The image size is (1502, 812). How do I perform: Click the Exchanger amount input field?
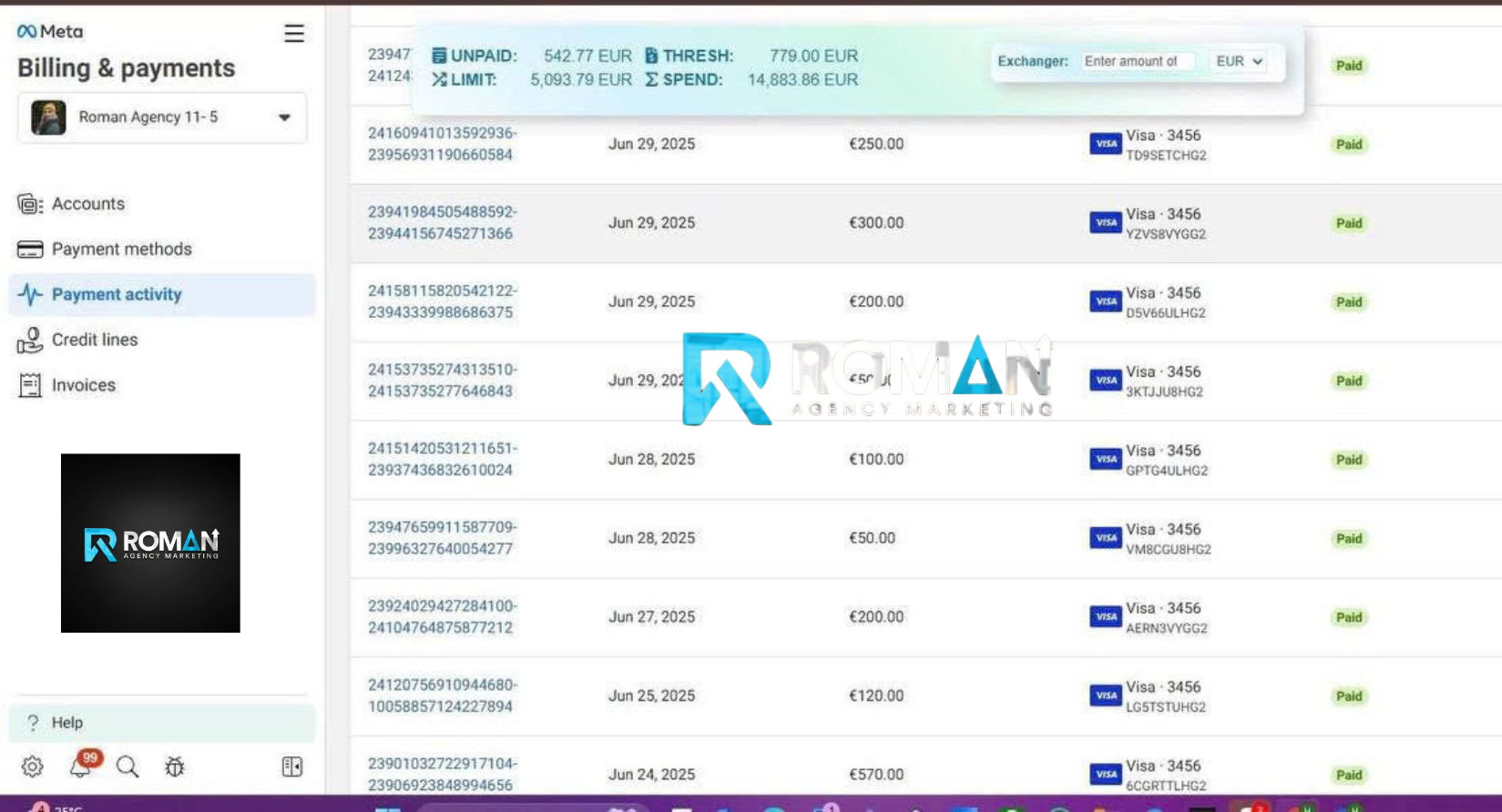[x=1136, y=61]
